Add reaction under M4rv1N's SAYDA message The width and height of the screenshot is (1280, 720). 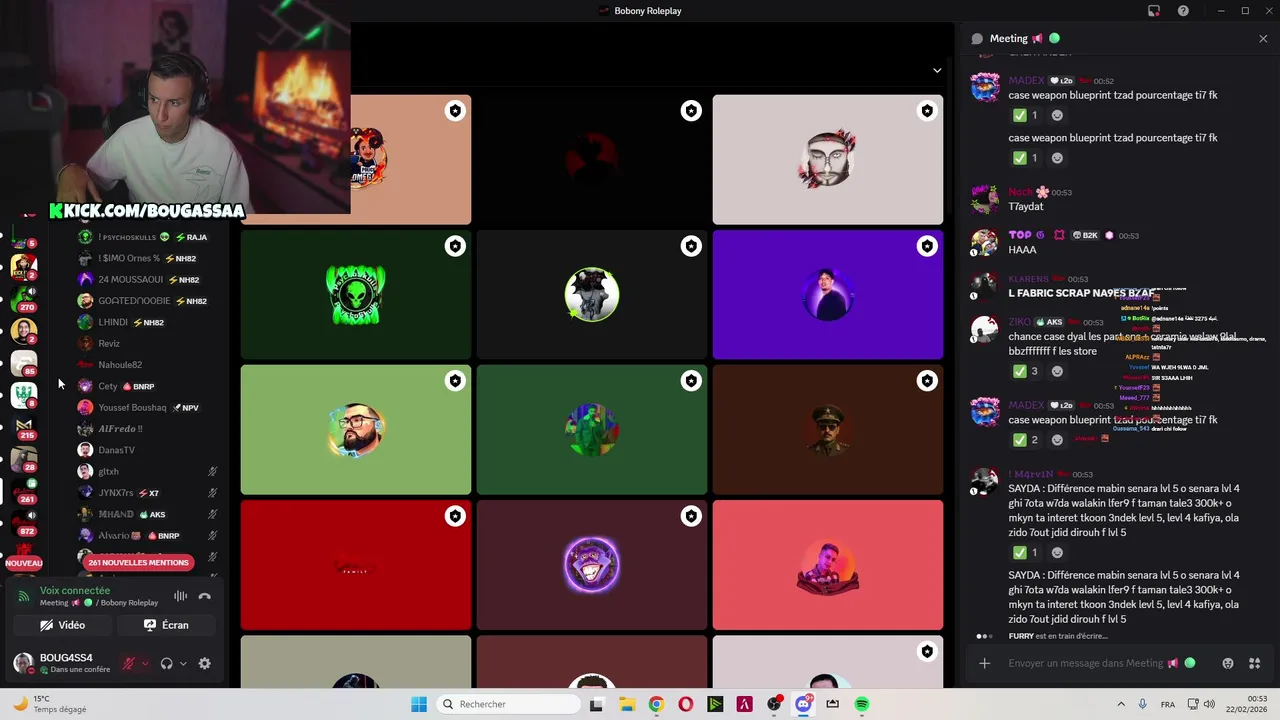(1057, 553)
